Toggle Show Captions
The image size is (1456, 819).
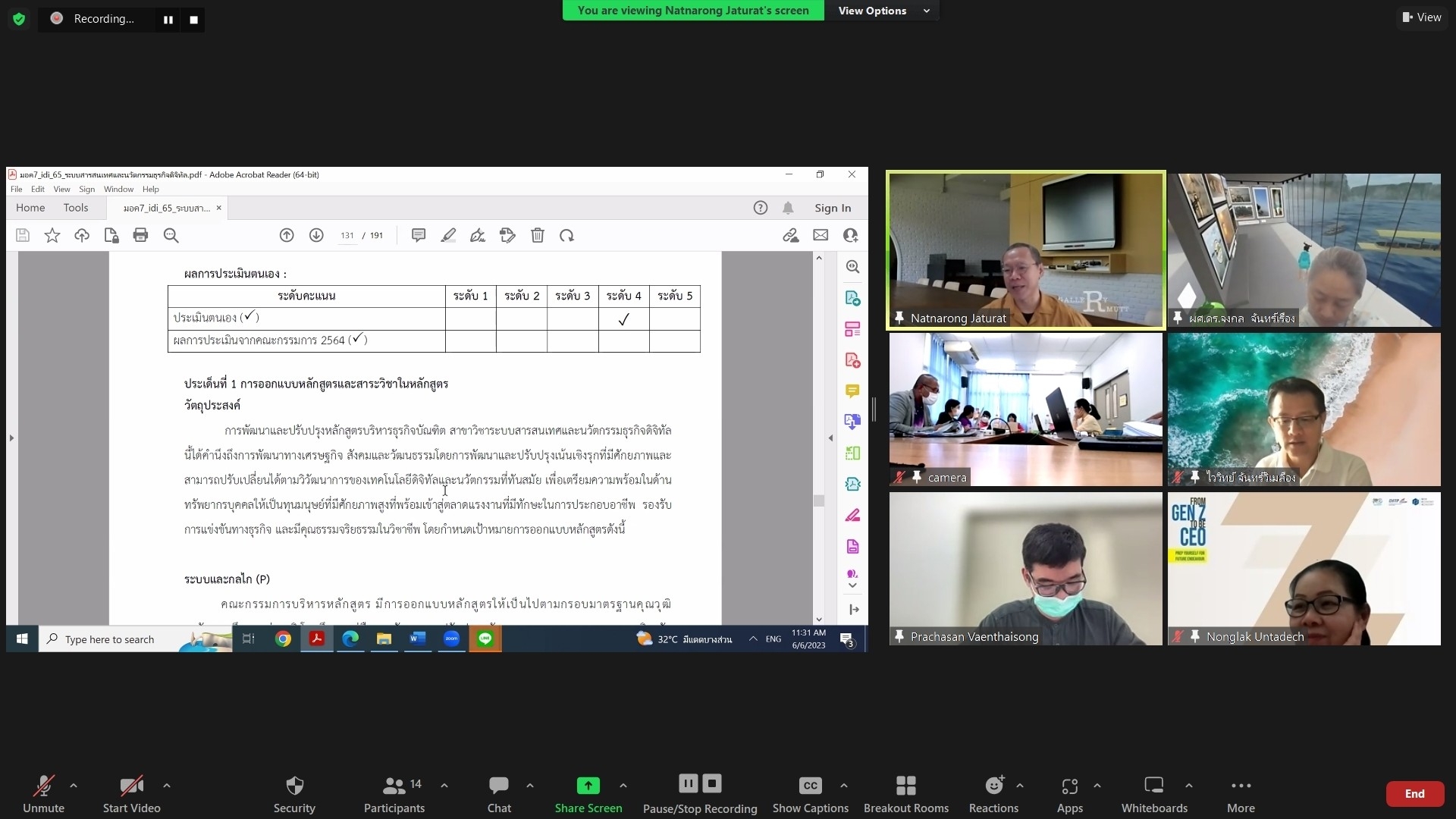pyautogui.click(x=810, y=794)
